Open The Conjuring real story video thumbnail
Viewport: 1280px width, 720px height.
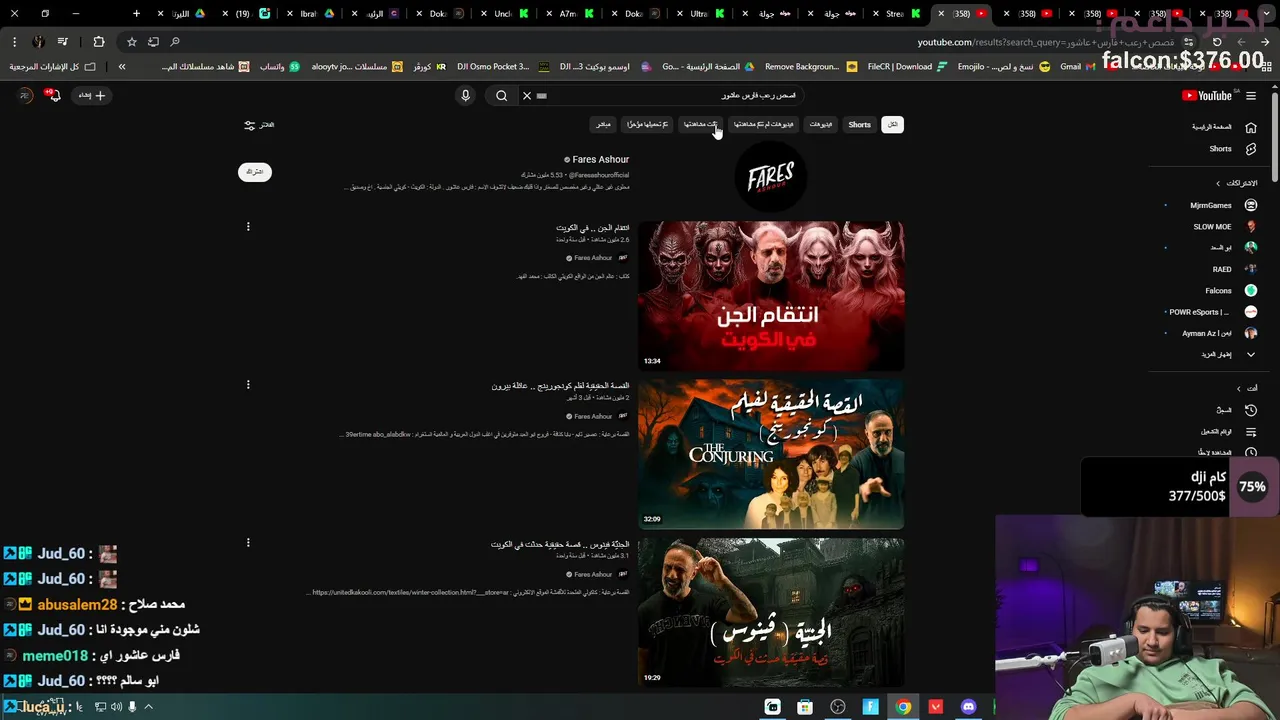(x=771, y=454)
